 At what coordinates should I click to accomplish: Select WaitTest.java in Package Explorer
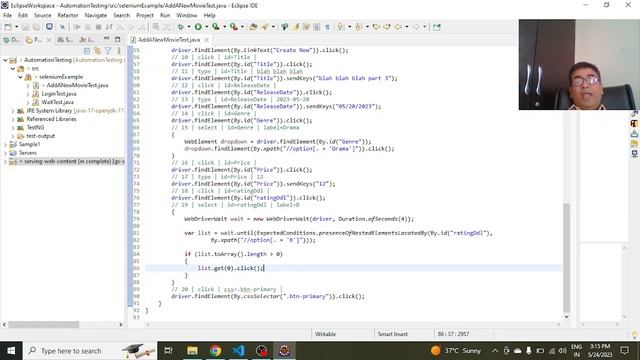[x=58, y=102]
